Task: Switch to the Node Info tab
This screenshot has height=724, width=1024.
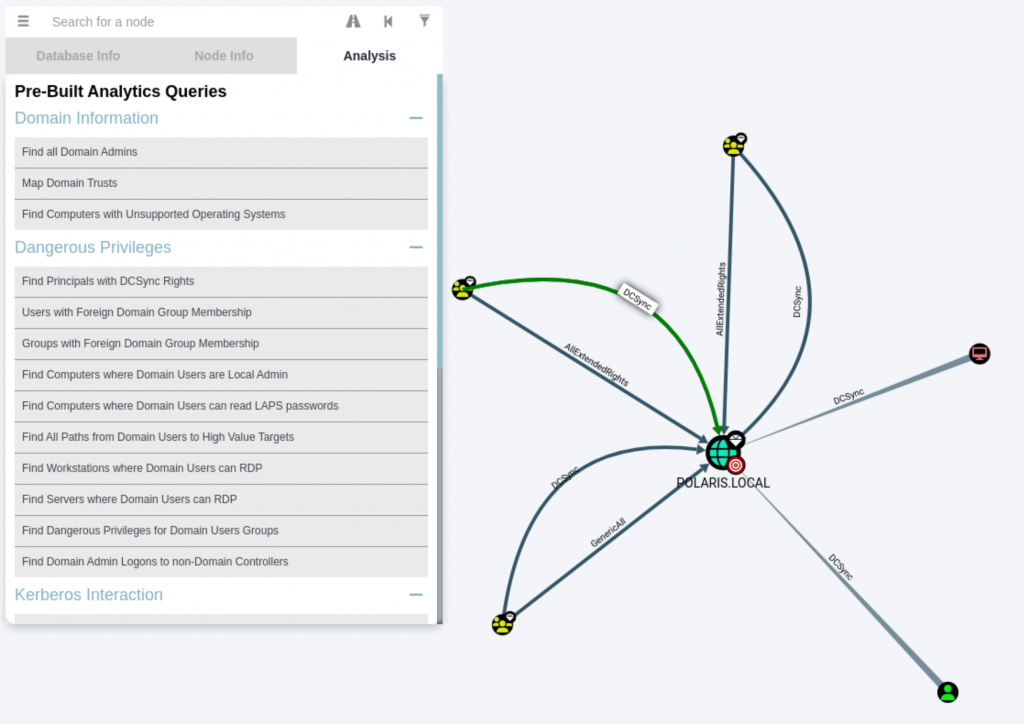Action: [223, 56]
